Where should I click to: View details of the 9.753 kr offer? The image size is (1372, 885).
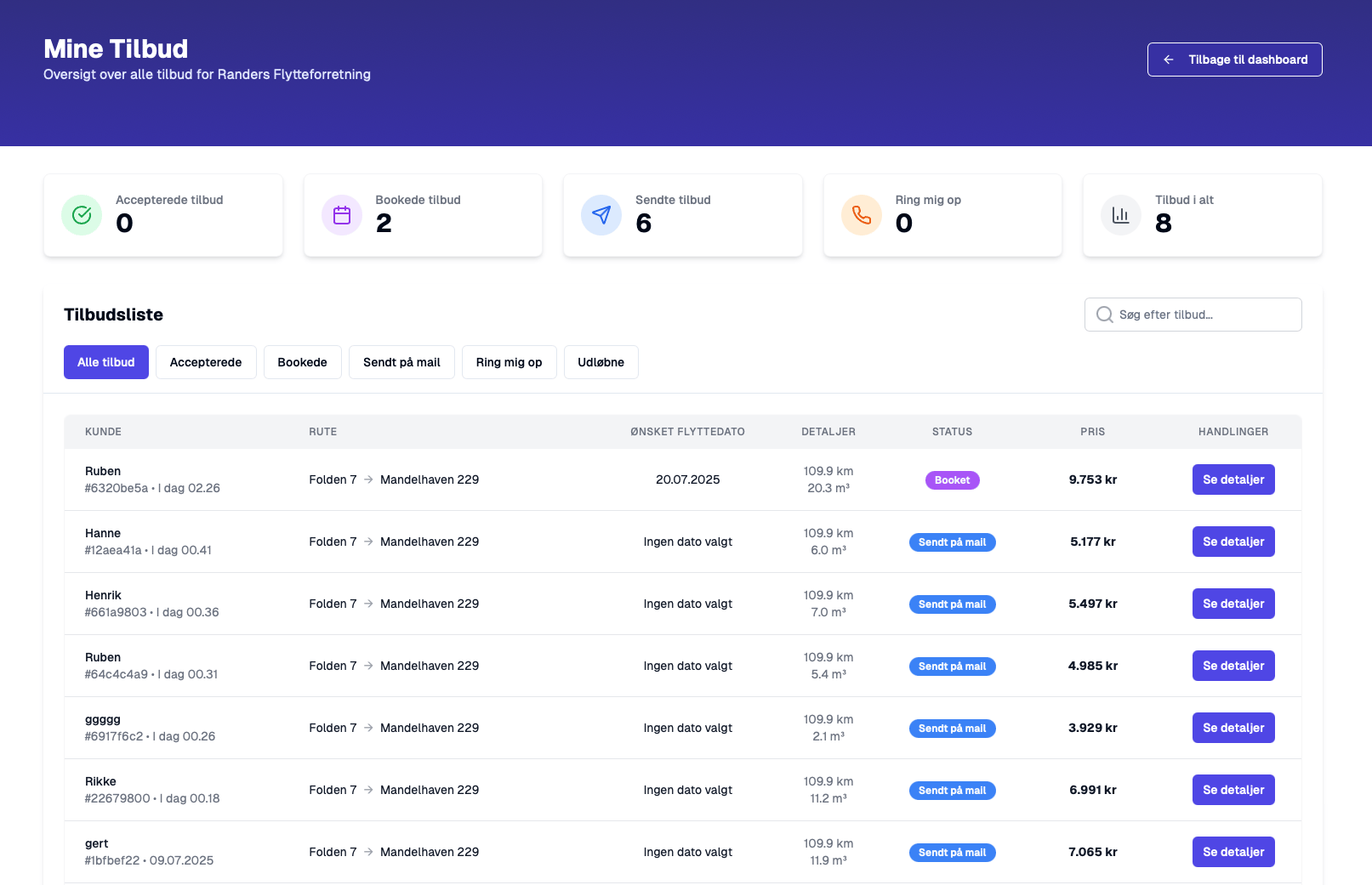coord(1233,479)
